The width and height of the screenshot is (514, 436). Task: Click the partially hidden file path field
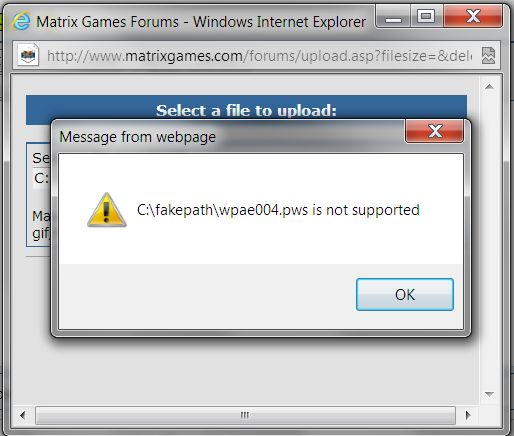pos(41,178)
